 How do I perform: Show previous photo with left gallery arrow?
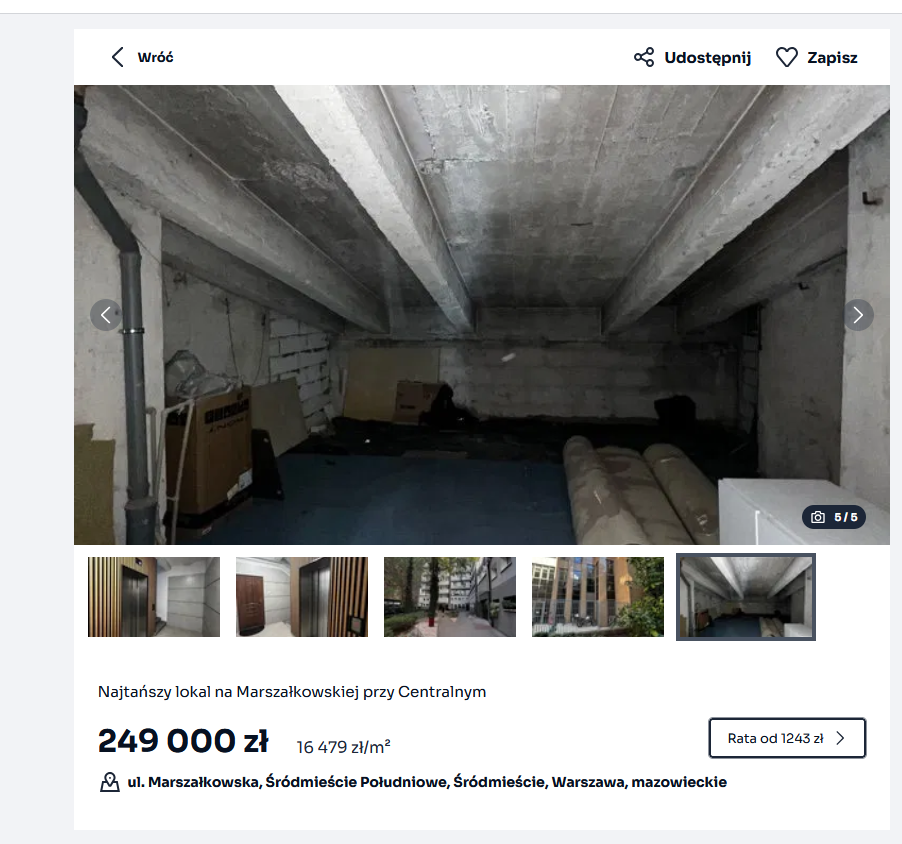coord(106,315)
